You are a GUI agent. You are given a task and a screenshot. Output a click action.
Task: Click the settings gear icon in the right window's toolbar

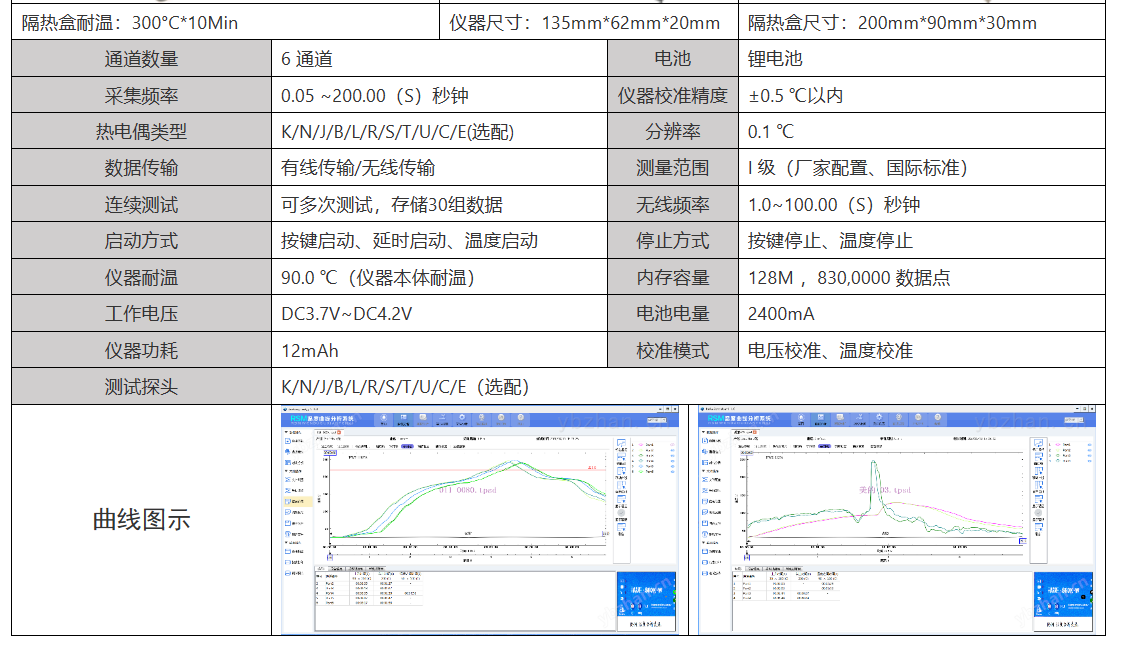[x=879, y=417]
